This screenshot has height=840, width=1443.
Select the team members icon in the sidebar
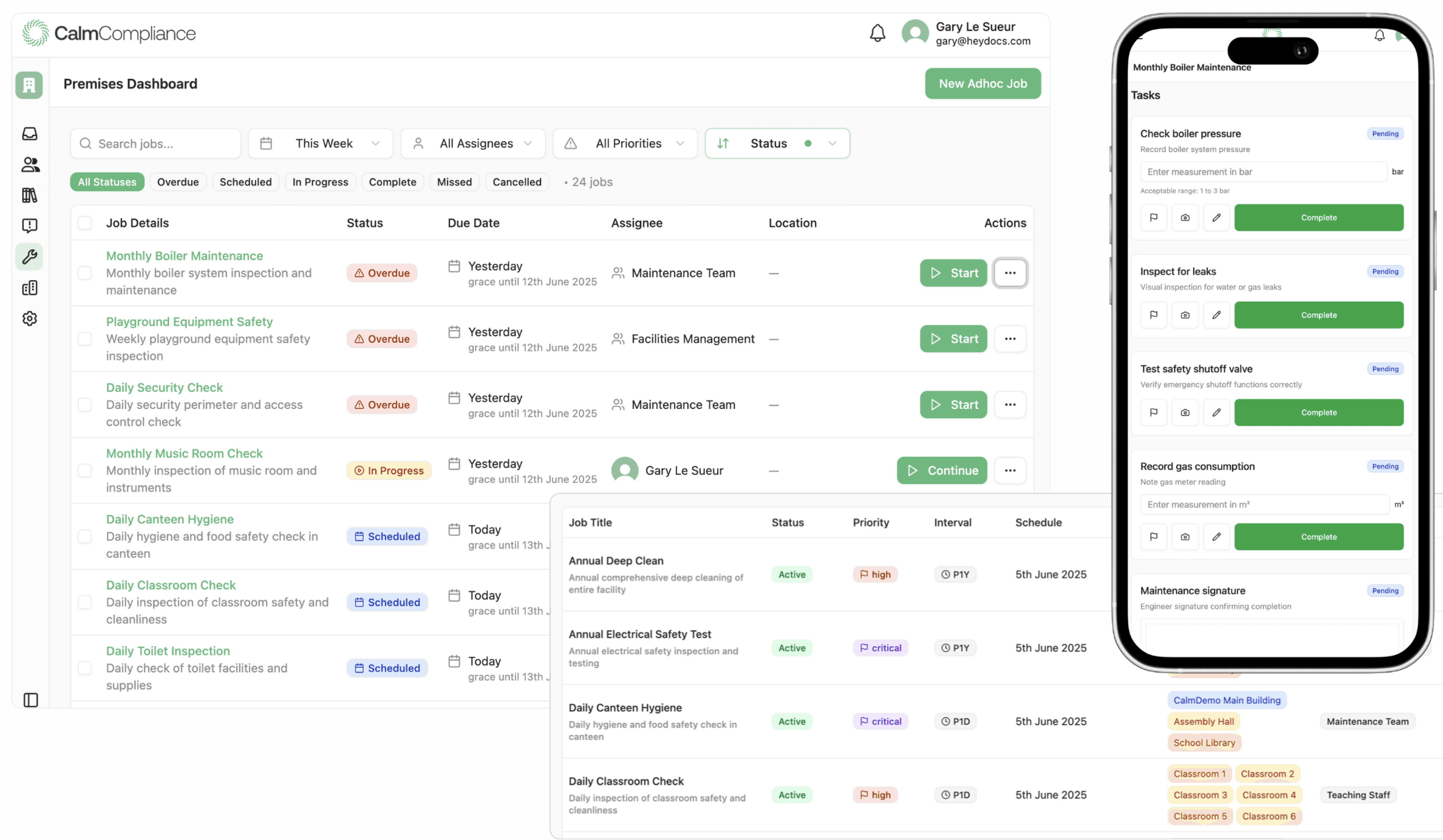coord(29,164)
